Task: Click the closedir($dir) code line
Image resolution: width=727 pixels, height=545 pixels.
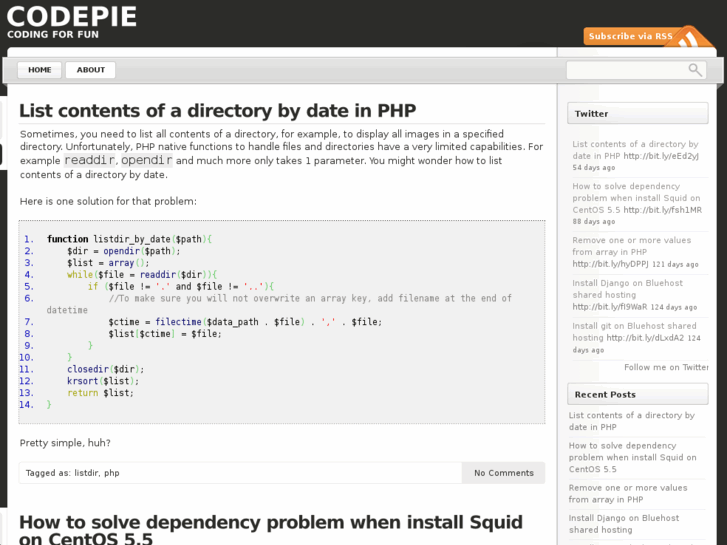Action: [106, 369]
